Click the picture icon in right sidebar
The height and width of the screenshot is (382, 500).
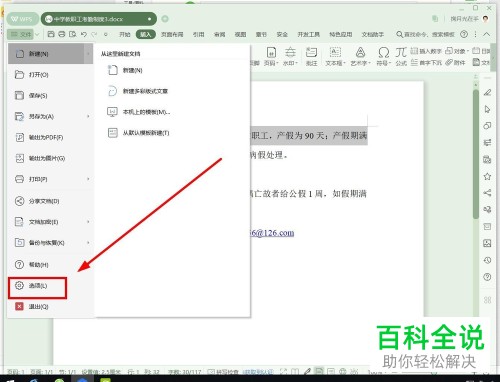click(487, 243)
